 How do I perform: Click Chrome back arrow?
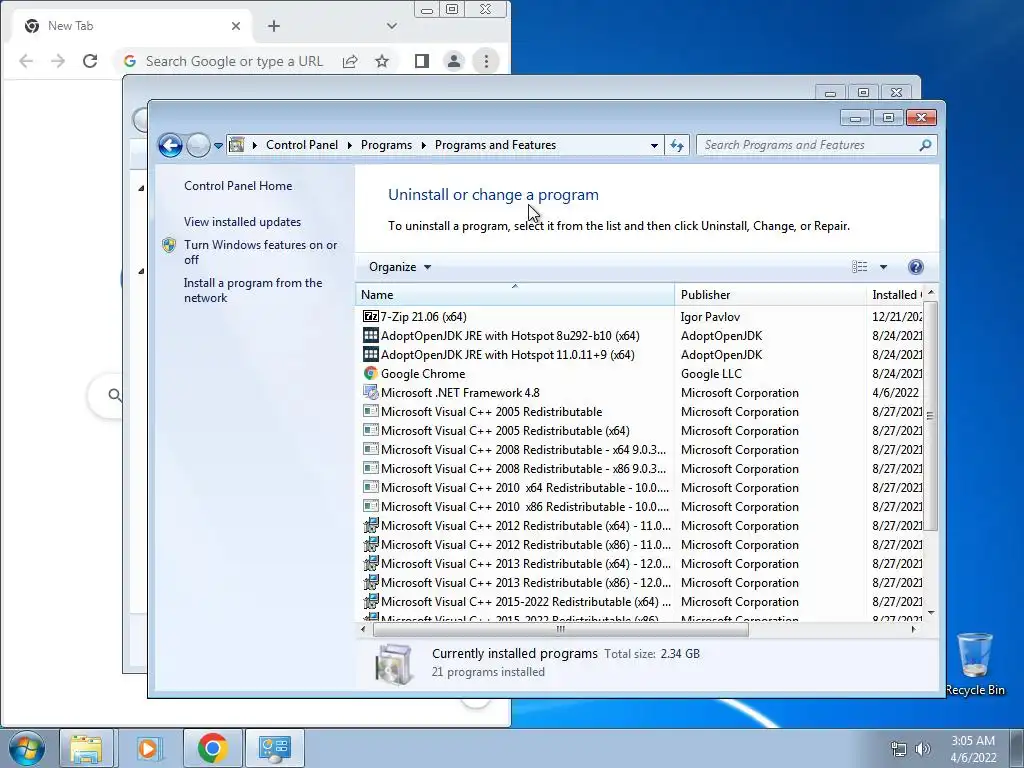(x=26, y=61)
